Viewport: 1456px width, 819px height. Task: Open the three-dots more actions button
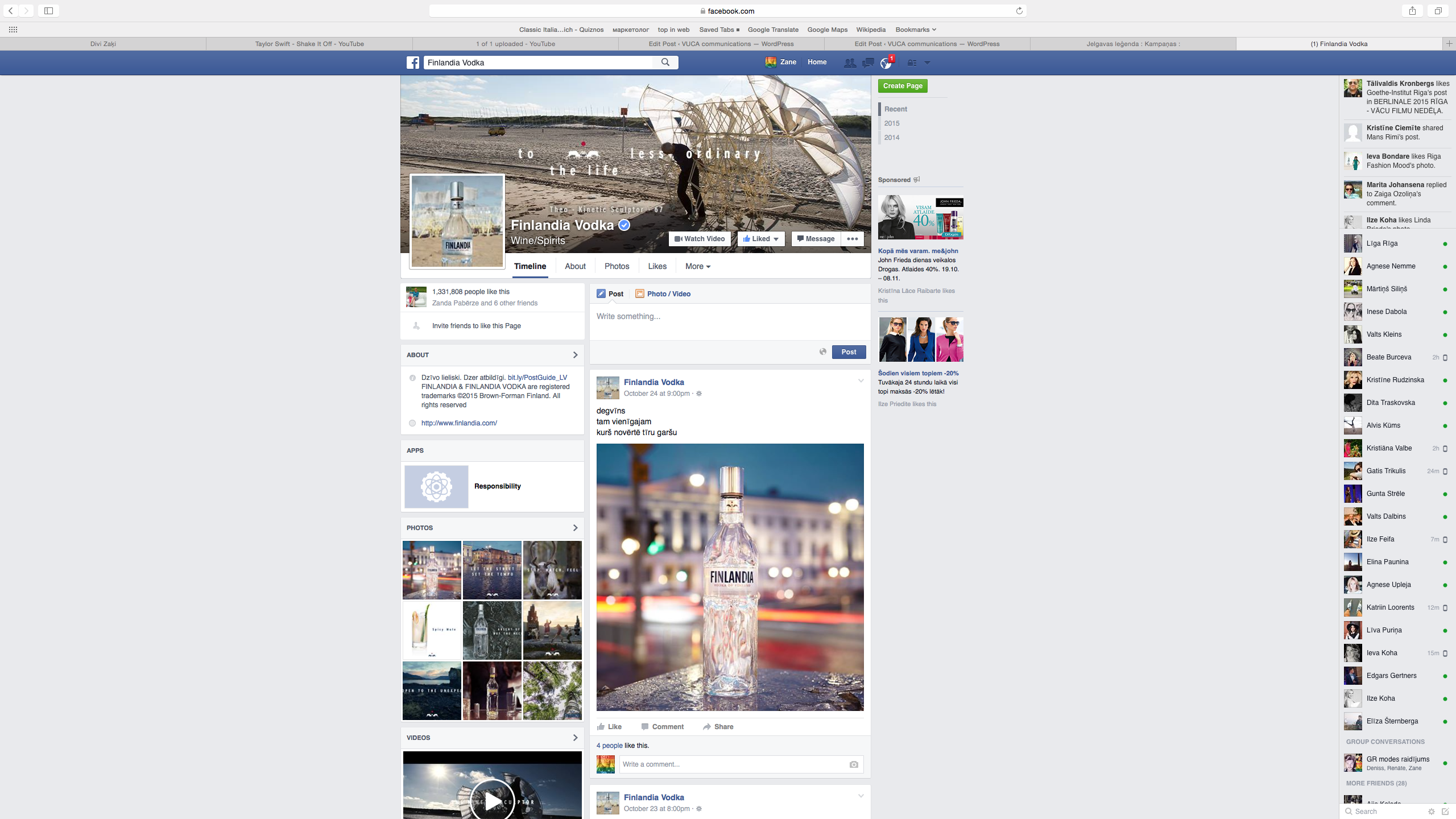click(x=853, y=239)
